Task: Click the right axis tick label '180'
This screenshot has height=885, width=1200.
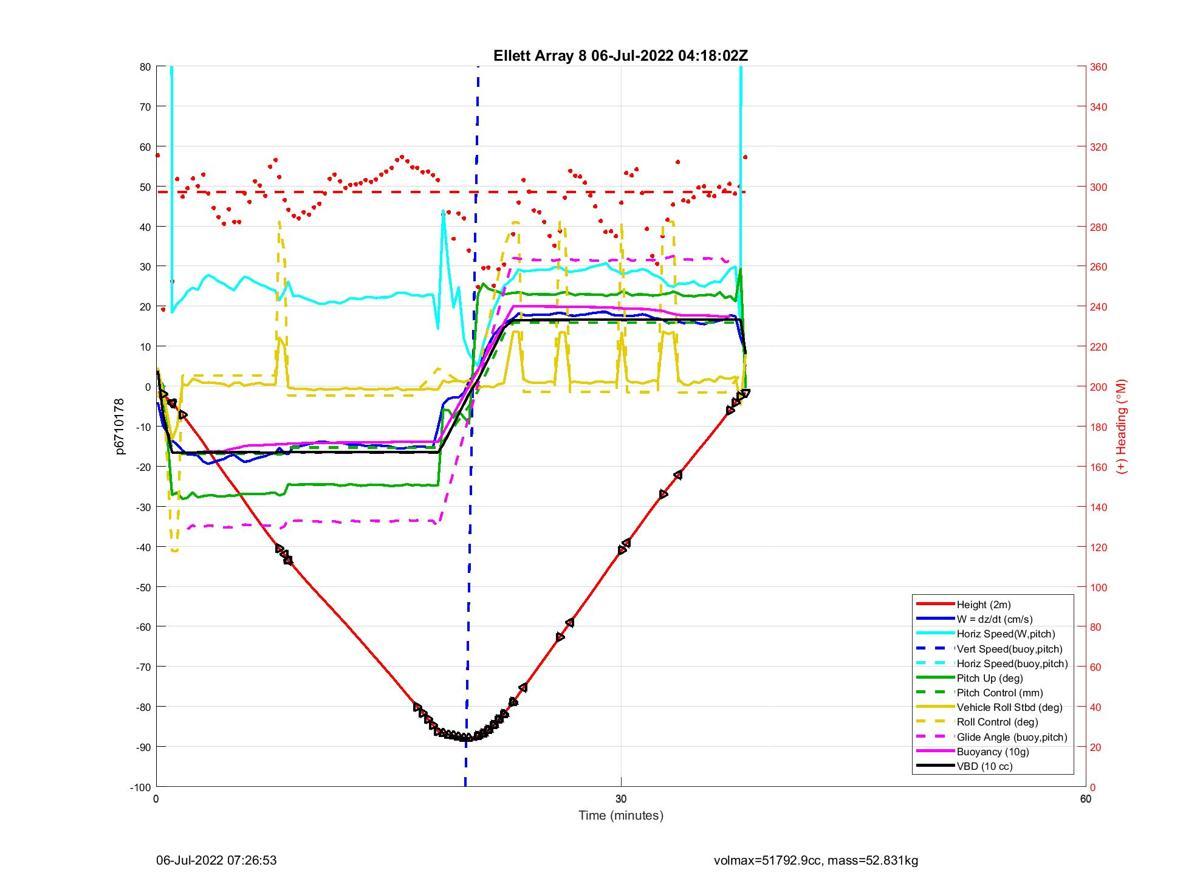Action: (1098, 427)
